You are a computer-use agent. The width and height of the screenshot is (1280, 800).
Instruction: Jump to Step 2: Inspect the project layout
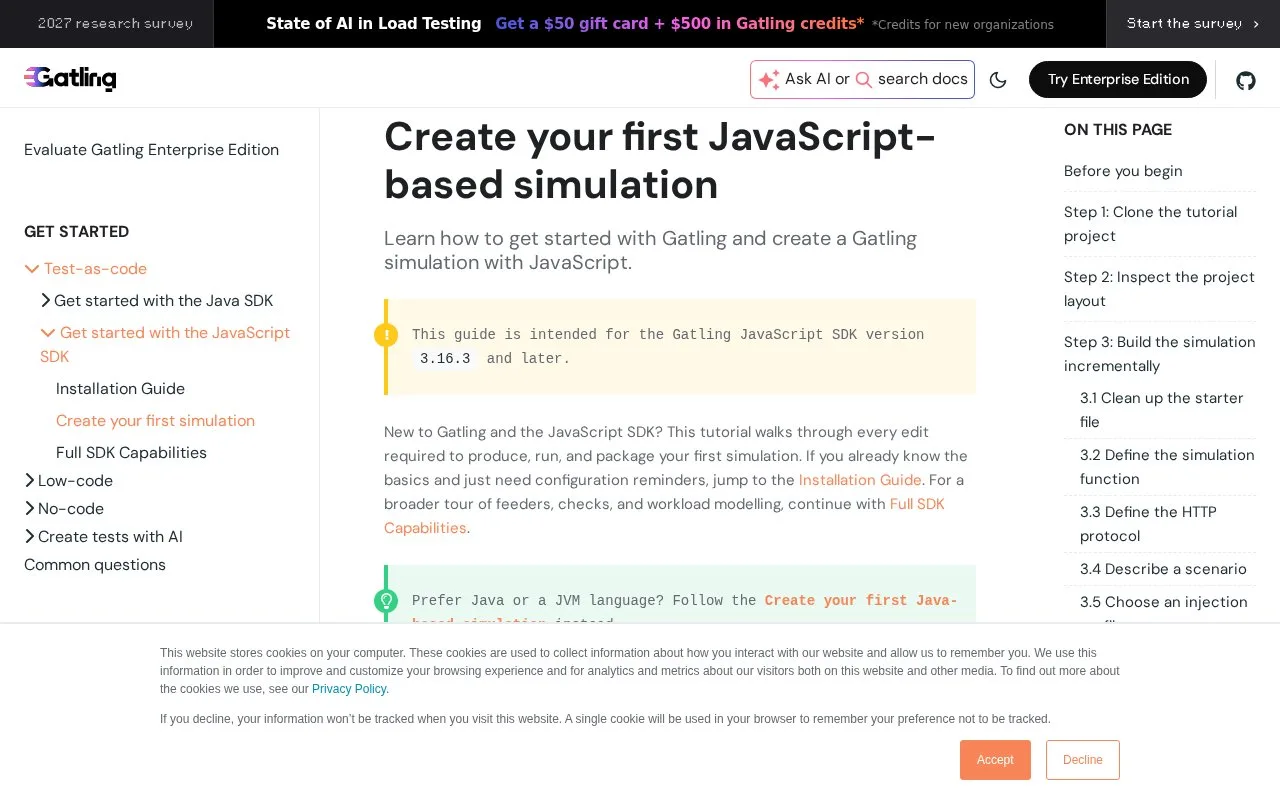coord(1159,289)
